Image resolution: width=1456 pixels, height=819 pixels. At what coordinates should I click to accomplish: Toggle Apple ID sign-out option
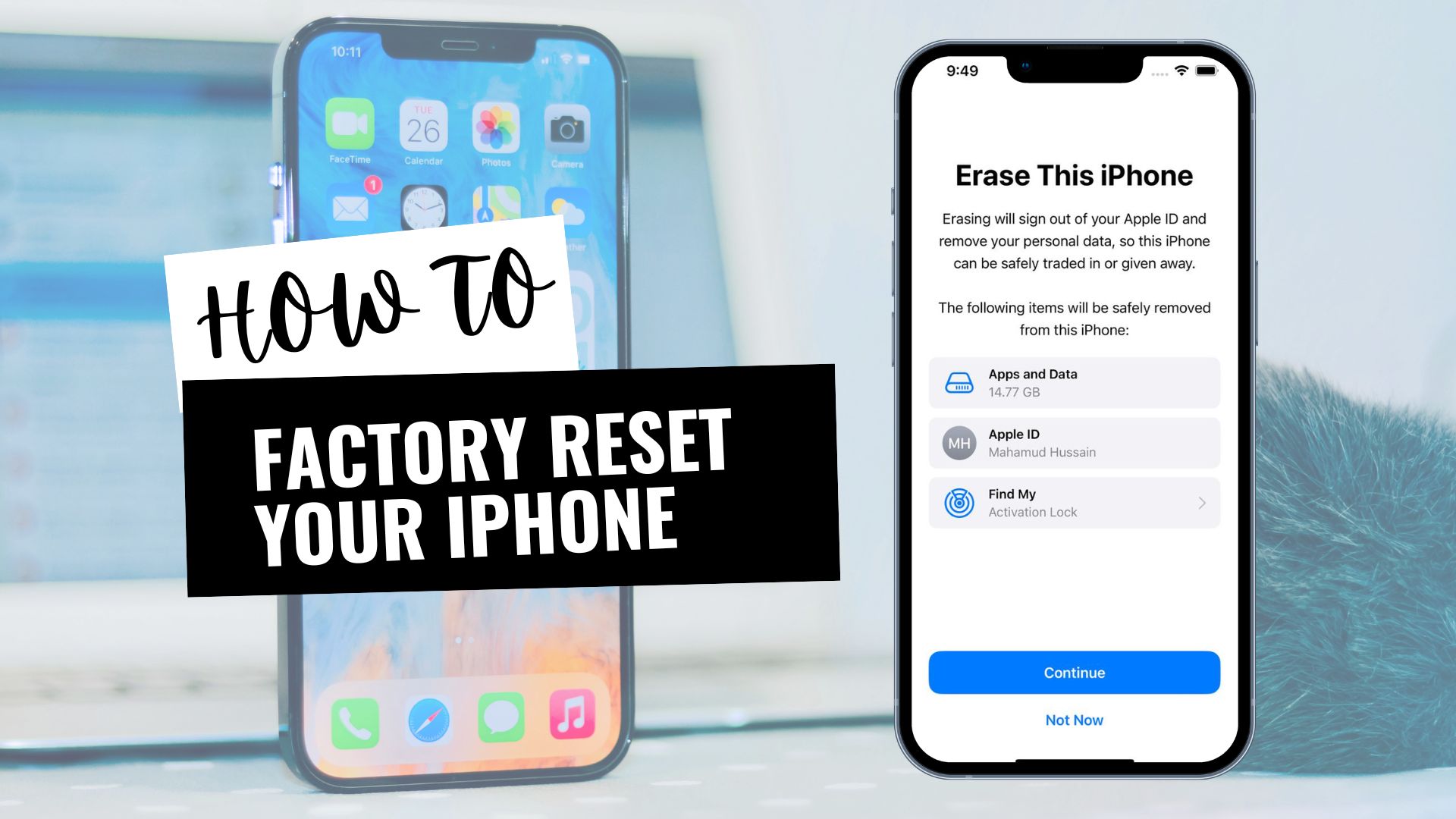pyautogui.click(x=1074, y=444)
